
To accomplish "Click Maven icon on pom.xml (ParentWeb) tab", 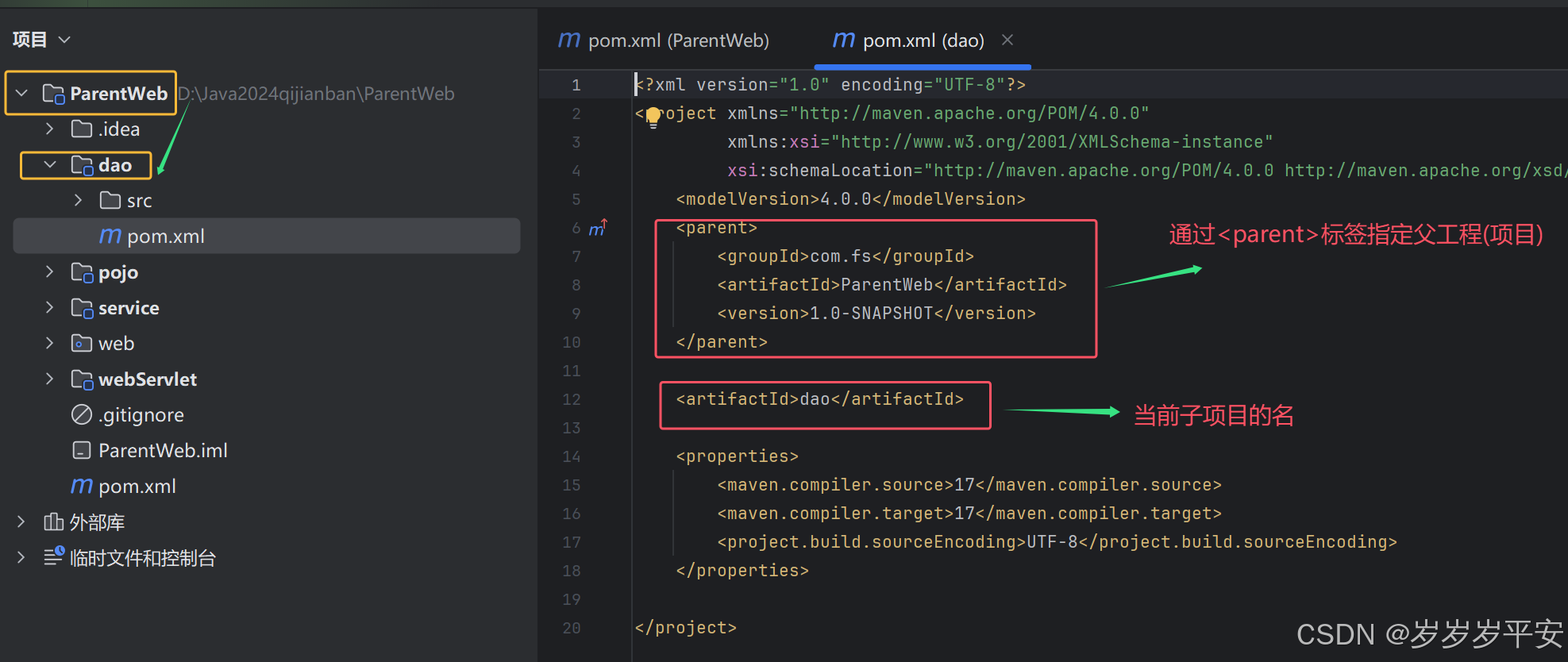I will point(568,40).
